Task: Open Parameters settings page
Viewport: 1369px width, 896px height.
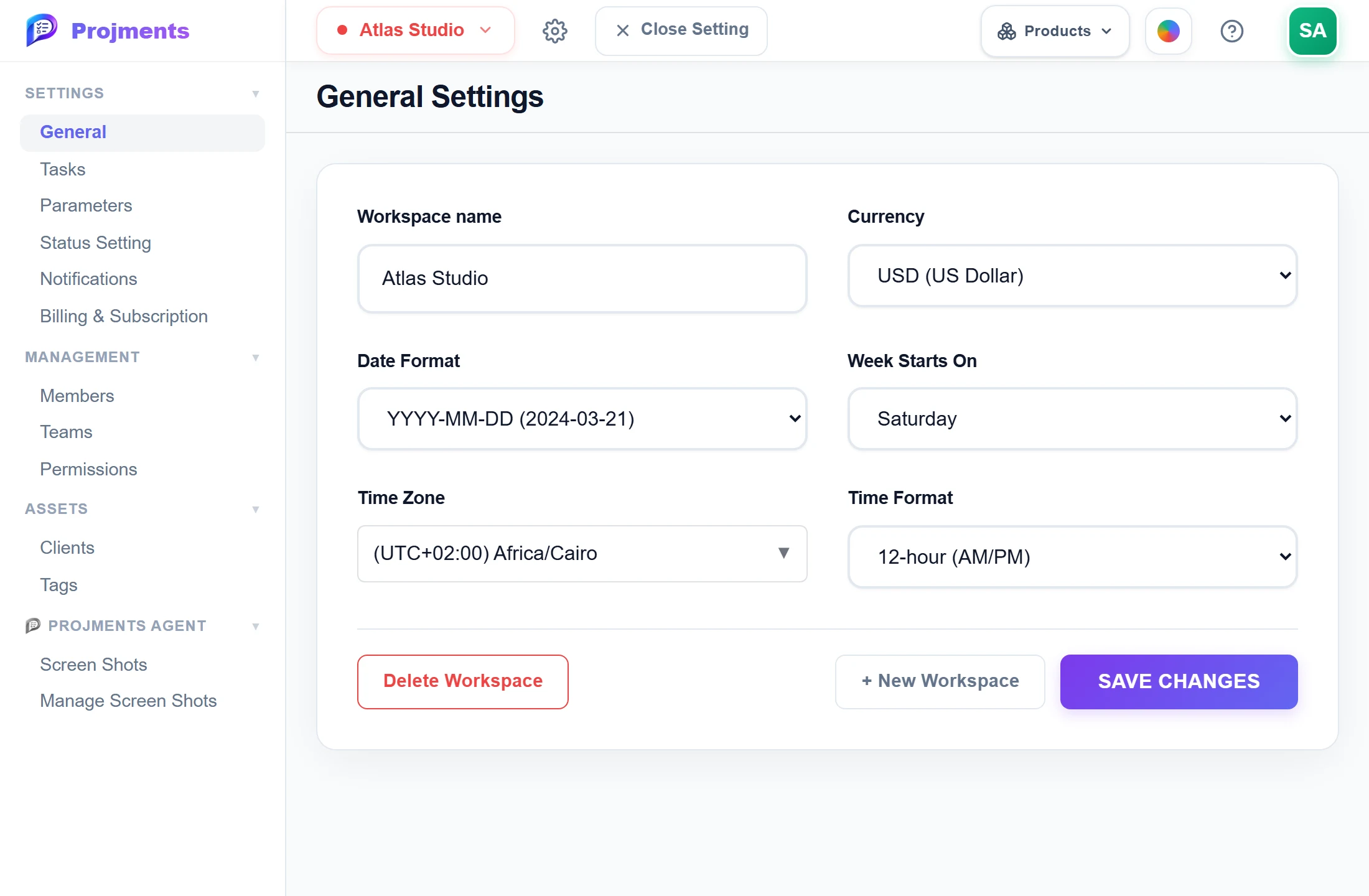Action: [x=86, y=205]
